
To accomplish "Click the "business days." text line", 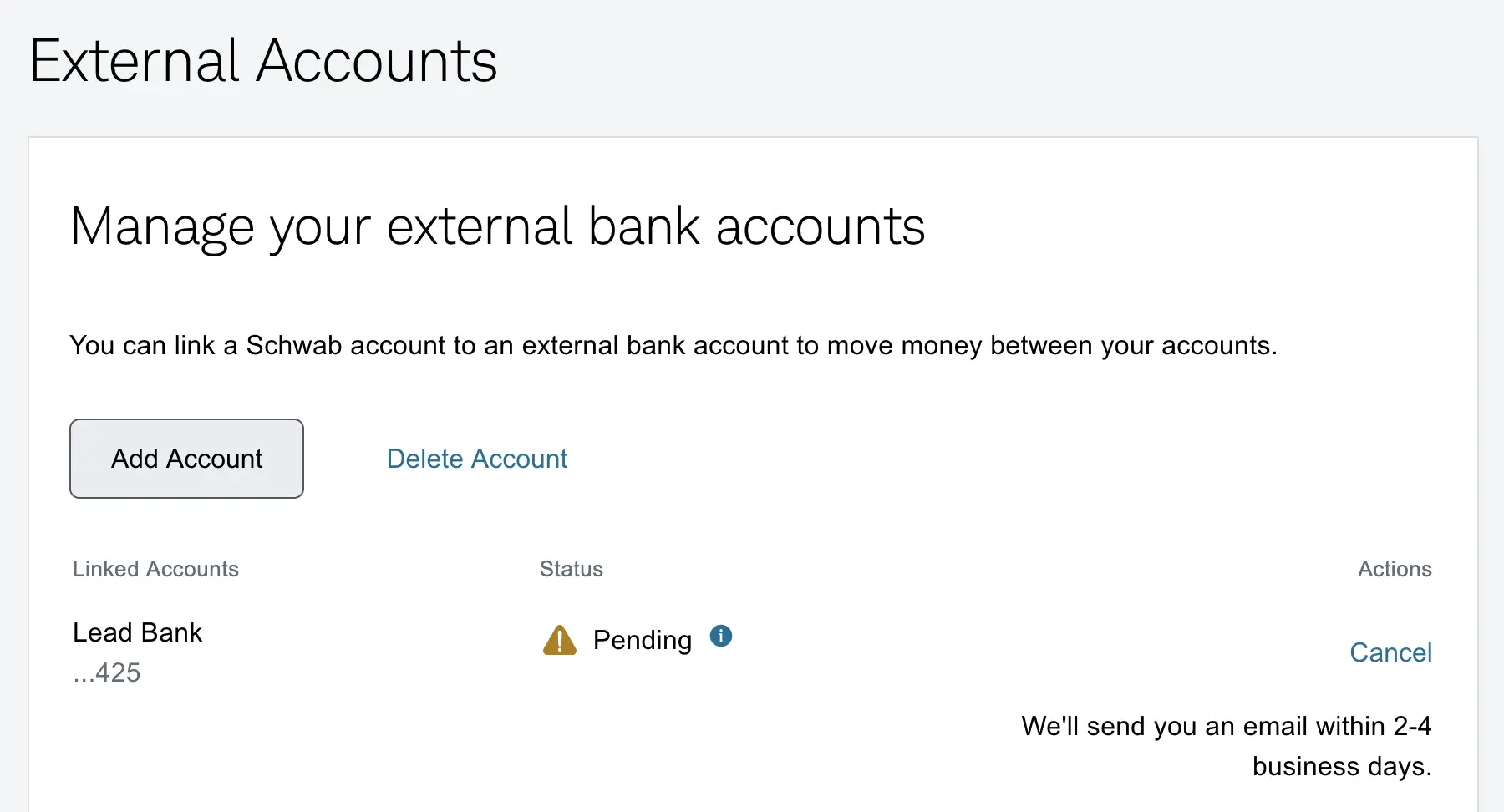I will pos(1341,766).
